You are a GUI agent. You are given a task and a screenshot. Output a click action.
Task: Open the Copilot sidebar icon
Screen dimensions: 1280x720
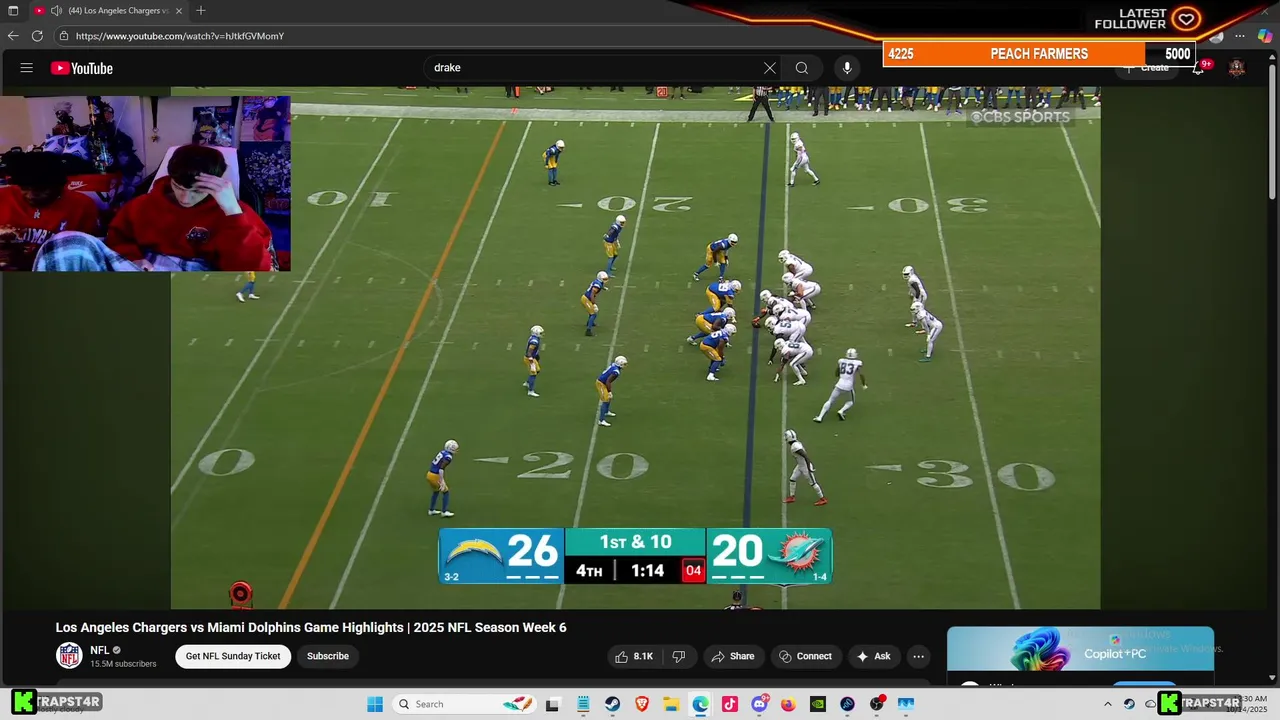tap(1265, 36)
